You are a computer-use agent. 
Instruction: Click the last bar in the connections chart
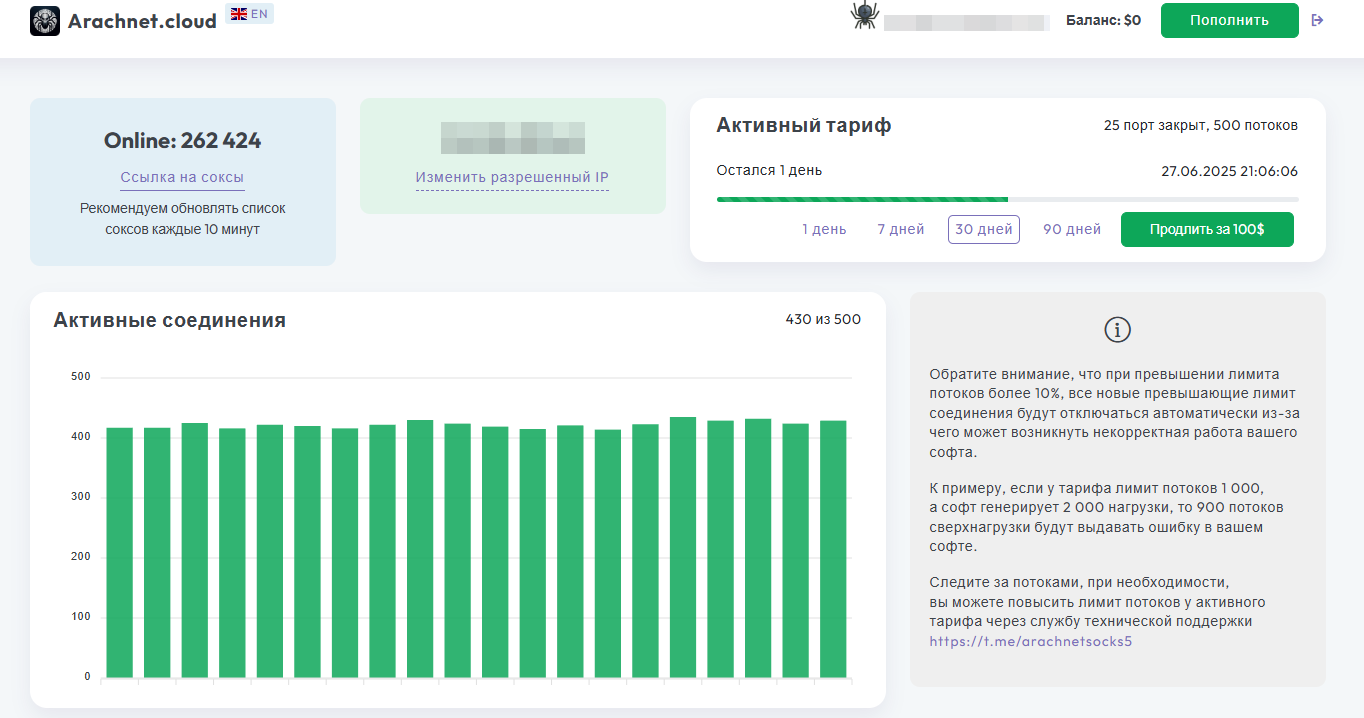(833, 549)
